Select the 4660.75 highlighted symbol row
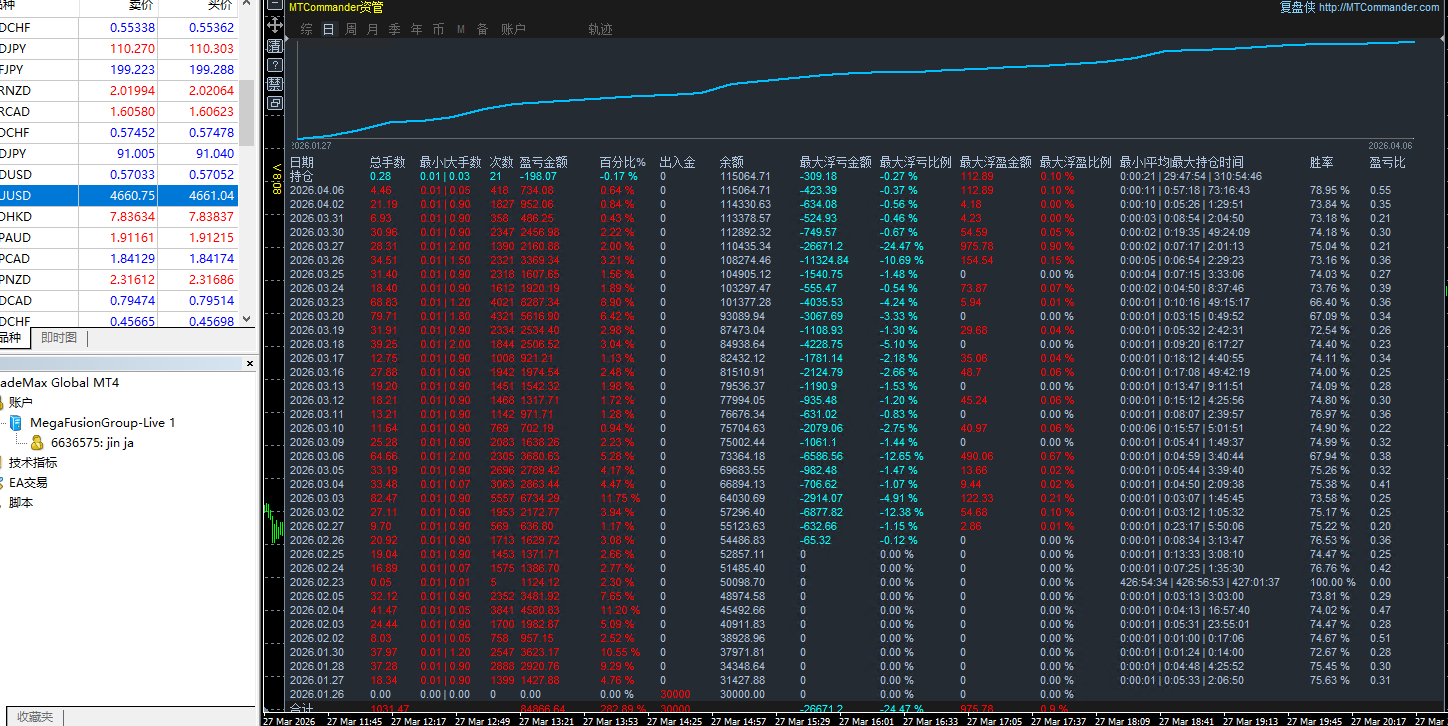The width and height of the screenshot is (1448, 726). (x=120, y=196)
